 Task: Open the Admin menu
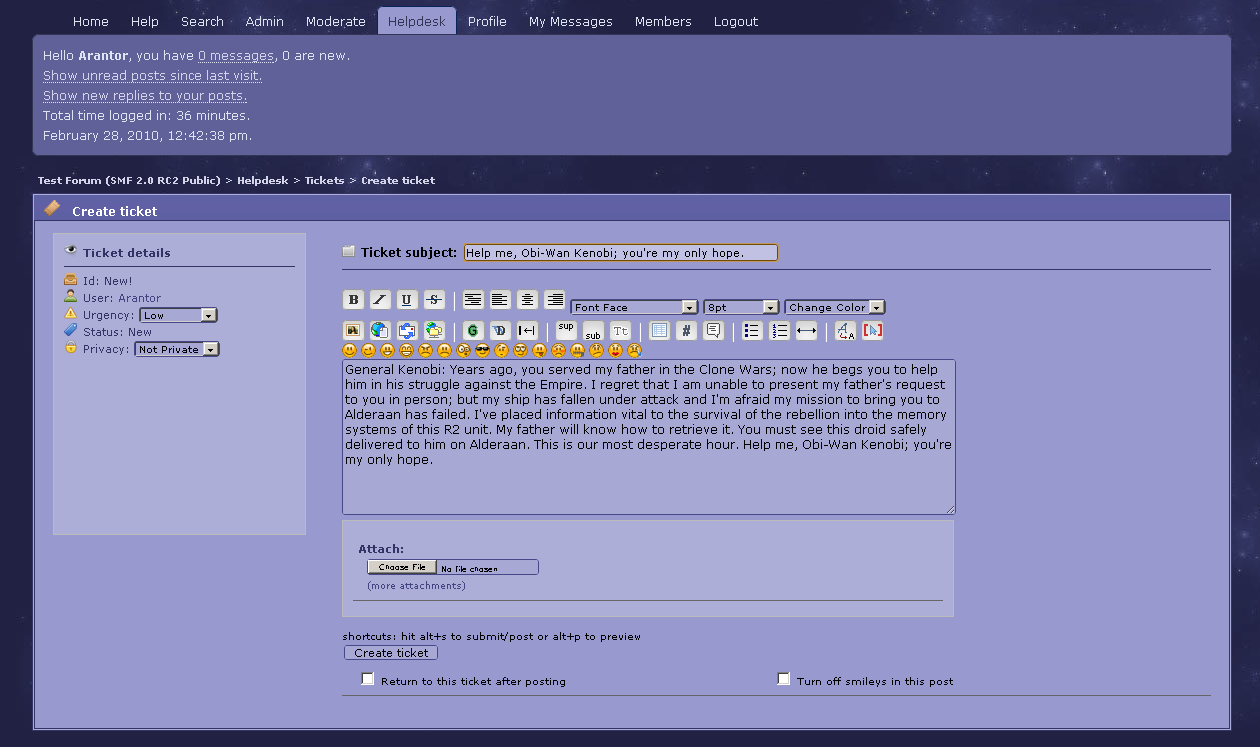(x=265, y=21)
